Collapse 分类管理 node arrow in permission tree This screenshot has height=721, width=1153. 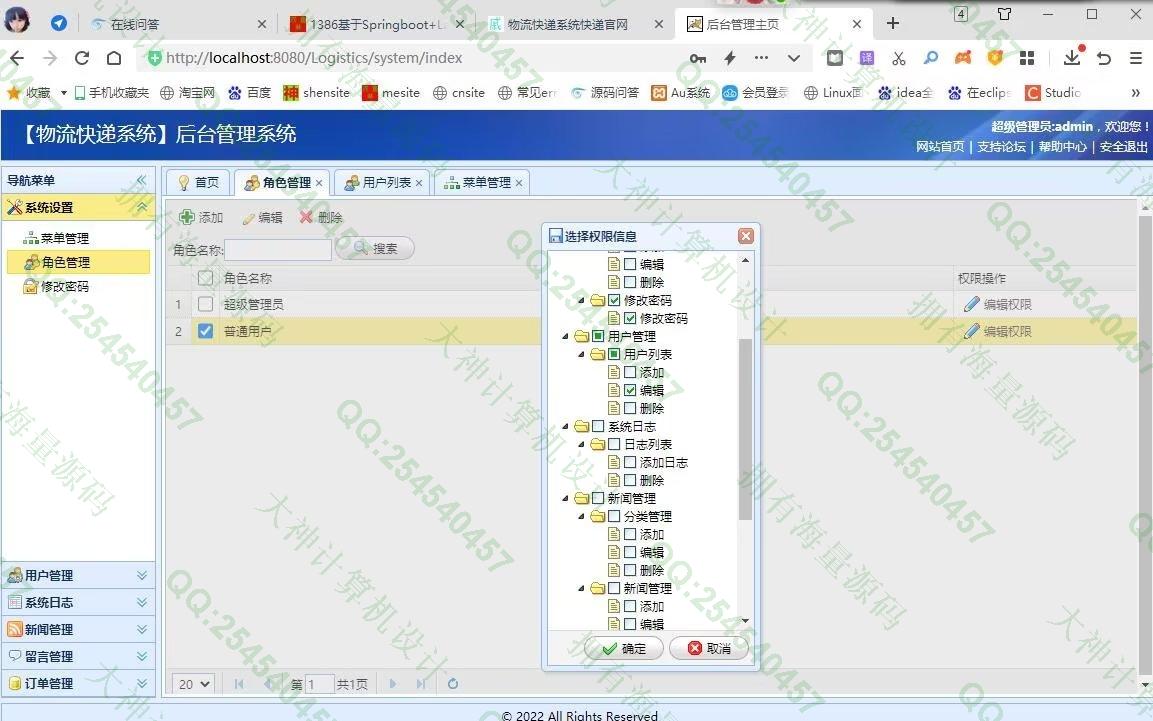[x=582, y=517]
